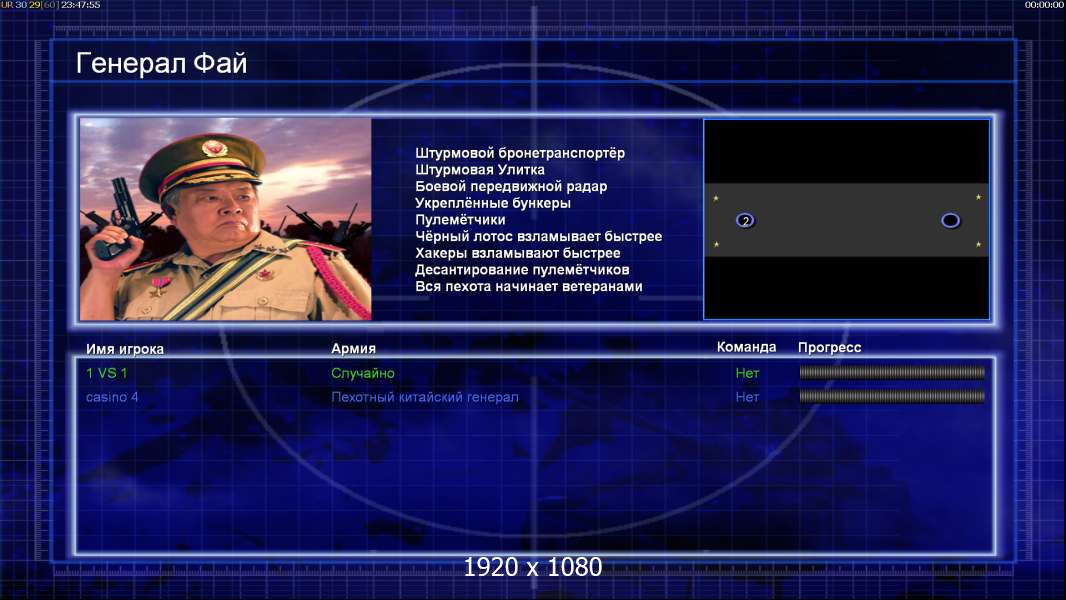The height and width of the screenshot is (600, 1066).
Task: Click player start position marker 2 on minimap
Action: click(x=745, y=221)
